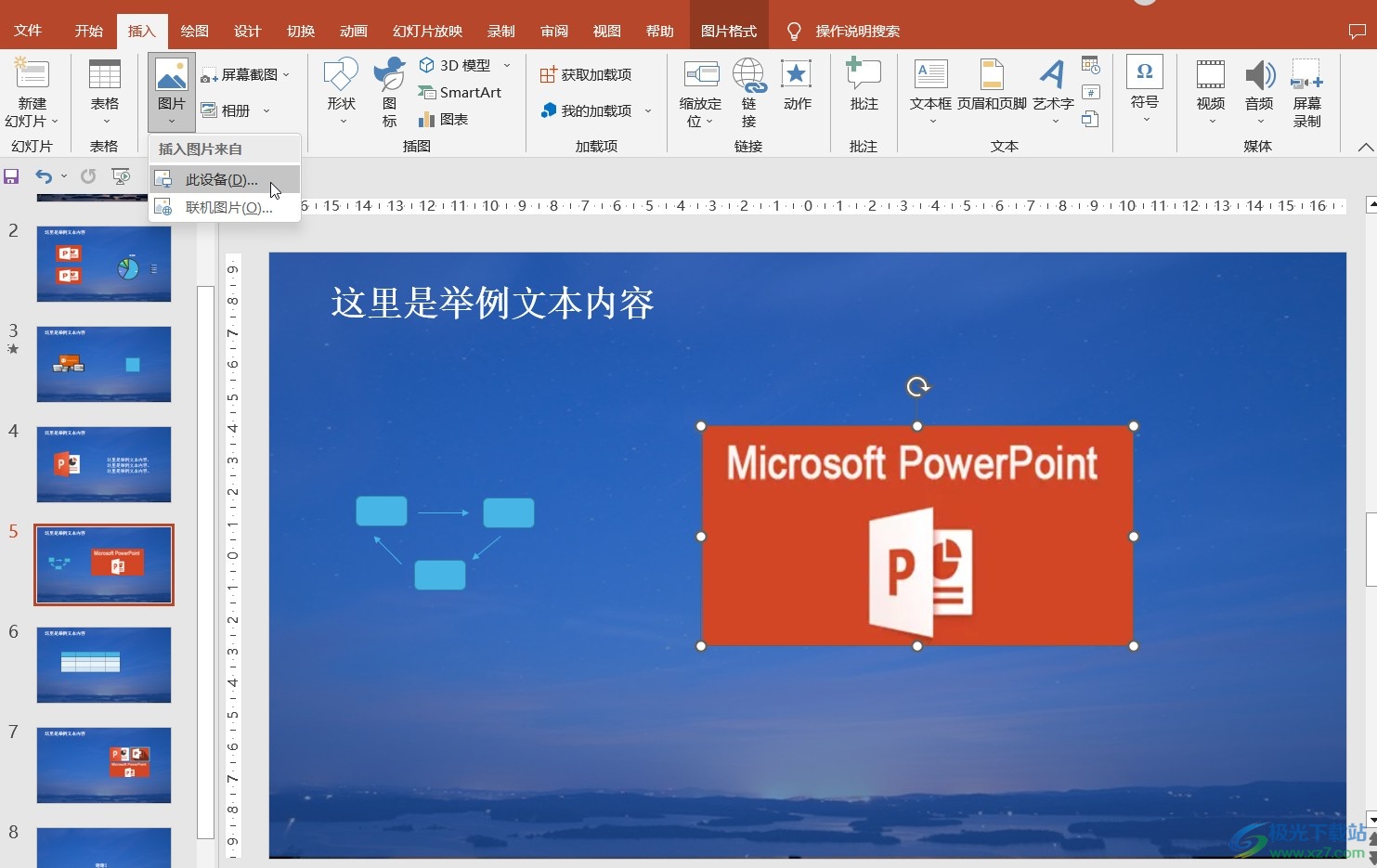Switch to the View (视图) tab
Image resolution: width=1377 pixels, height=868 pixels.
tap(607, 31)
